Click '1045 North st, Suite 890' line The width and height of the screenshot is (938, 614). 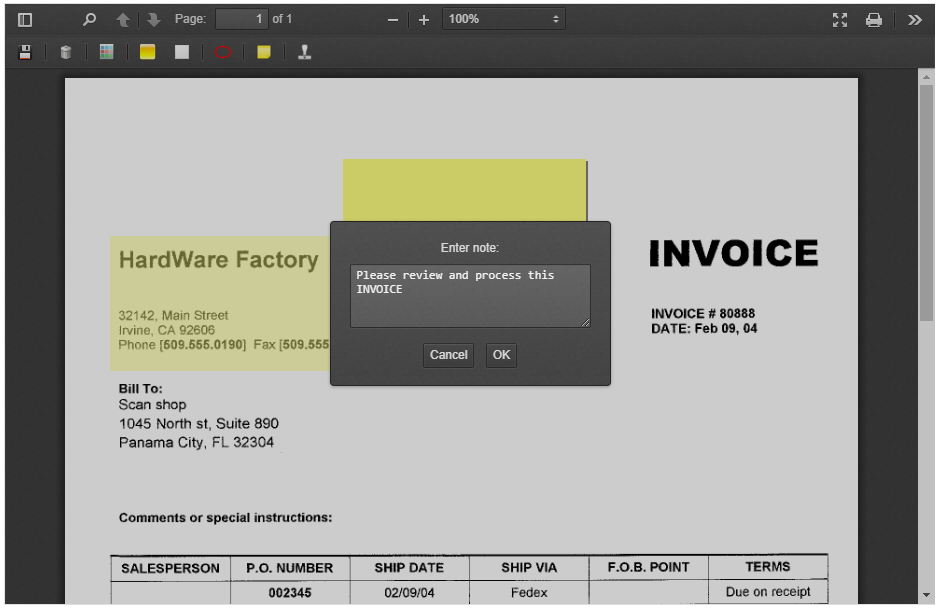pyautogui.click(x=199, y=424)
